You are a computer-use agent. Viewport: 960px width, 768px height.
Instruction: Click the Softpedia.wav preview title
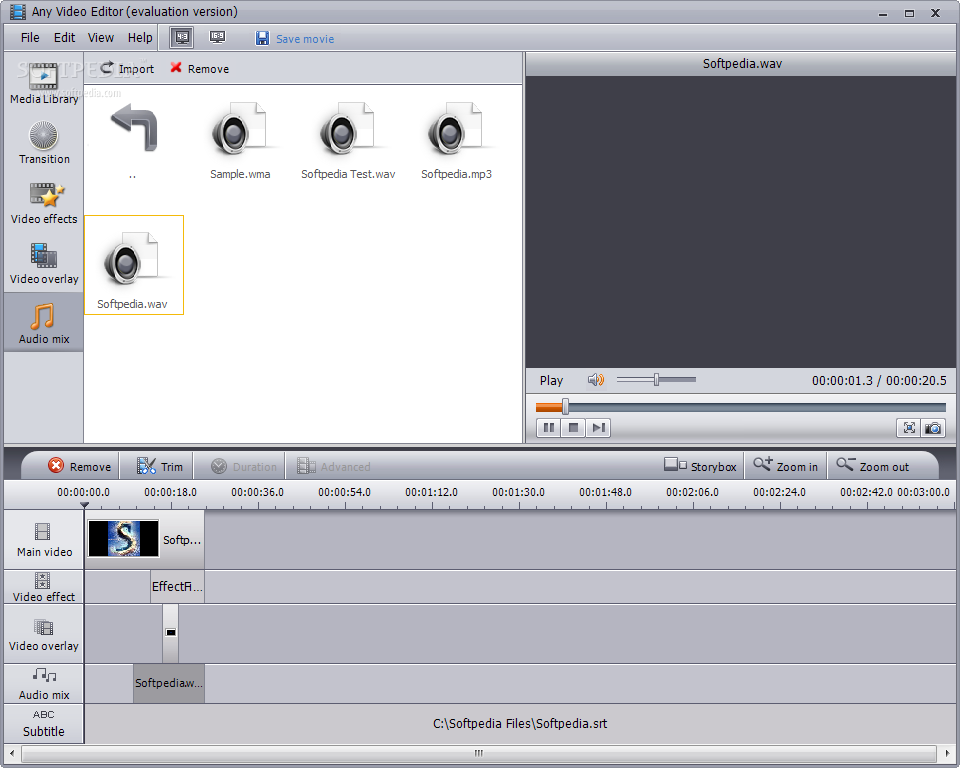click(x=742, y=63)
